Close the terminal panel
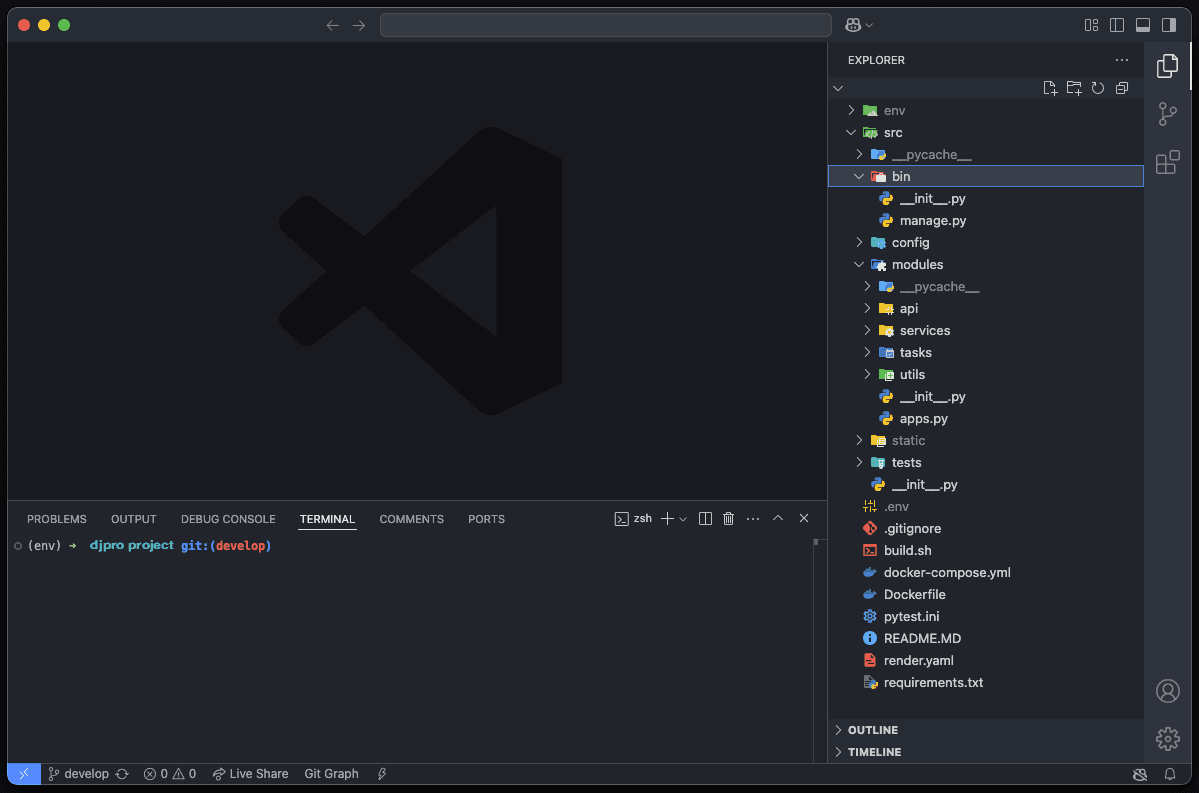Image resolution: width=1199 pixels, height=793 pixels. [804, 518]
